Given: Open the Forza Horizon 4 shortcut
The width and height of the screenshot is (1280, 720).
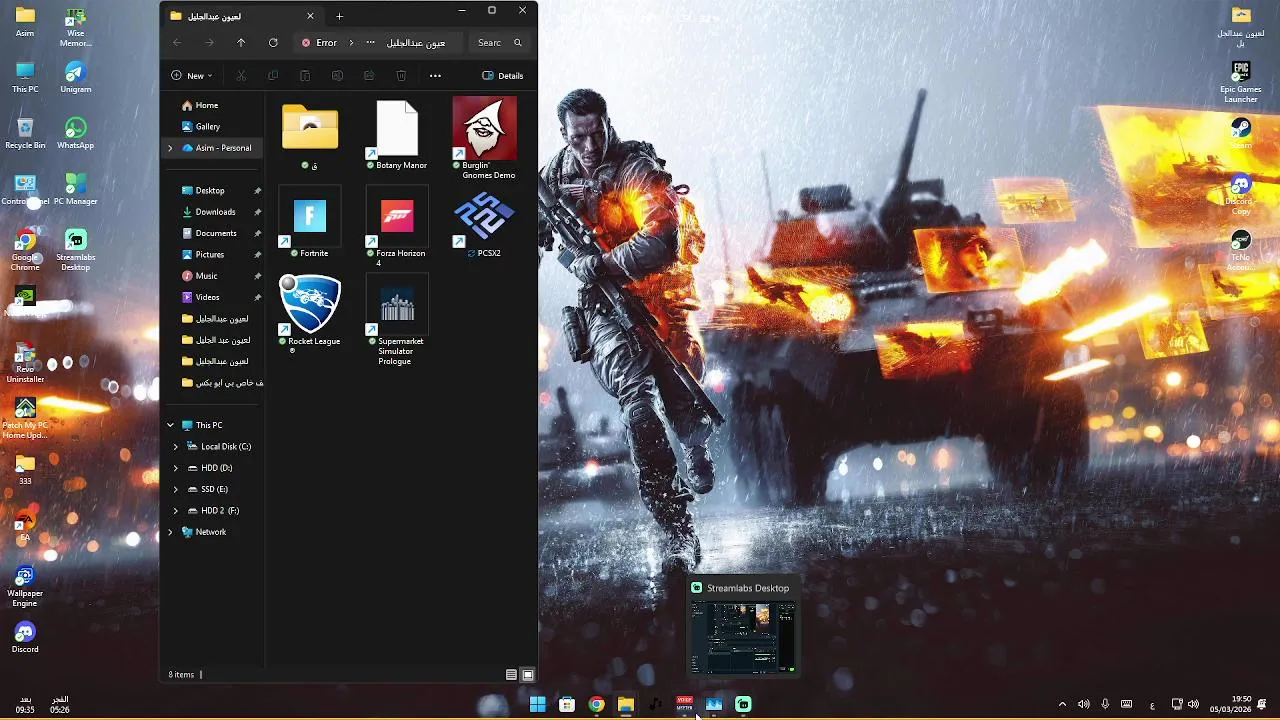Looking at the screenshot, I should click(x=397, y=226).
